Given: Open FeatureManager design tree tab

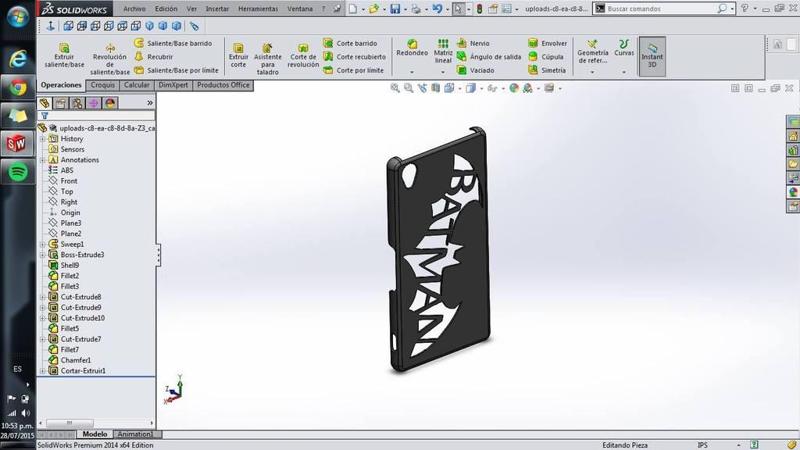Looking at the screenshot, I should 44,103.
